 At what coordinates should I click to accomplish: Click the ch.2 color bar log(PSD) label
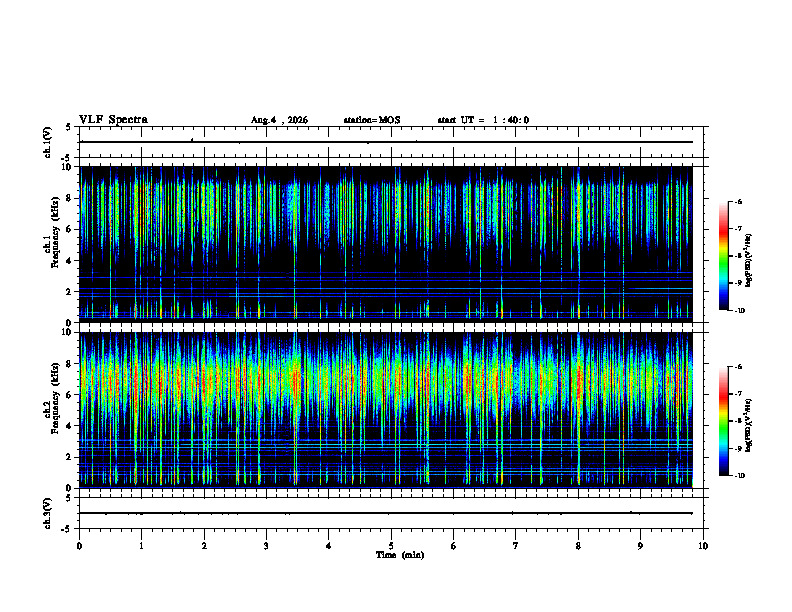click(x=749, y=425)
